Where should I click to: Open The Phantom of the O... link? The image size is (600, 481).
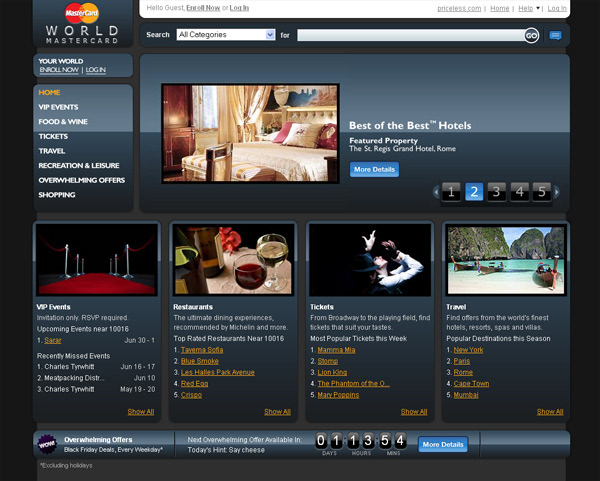pyautogui.click(x=354, y=383)
